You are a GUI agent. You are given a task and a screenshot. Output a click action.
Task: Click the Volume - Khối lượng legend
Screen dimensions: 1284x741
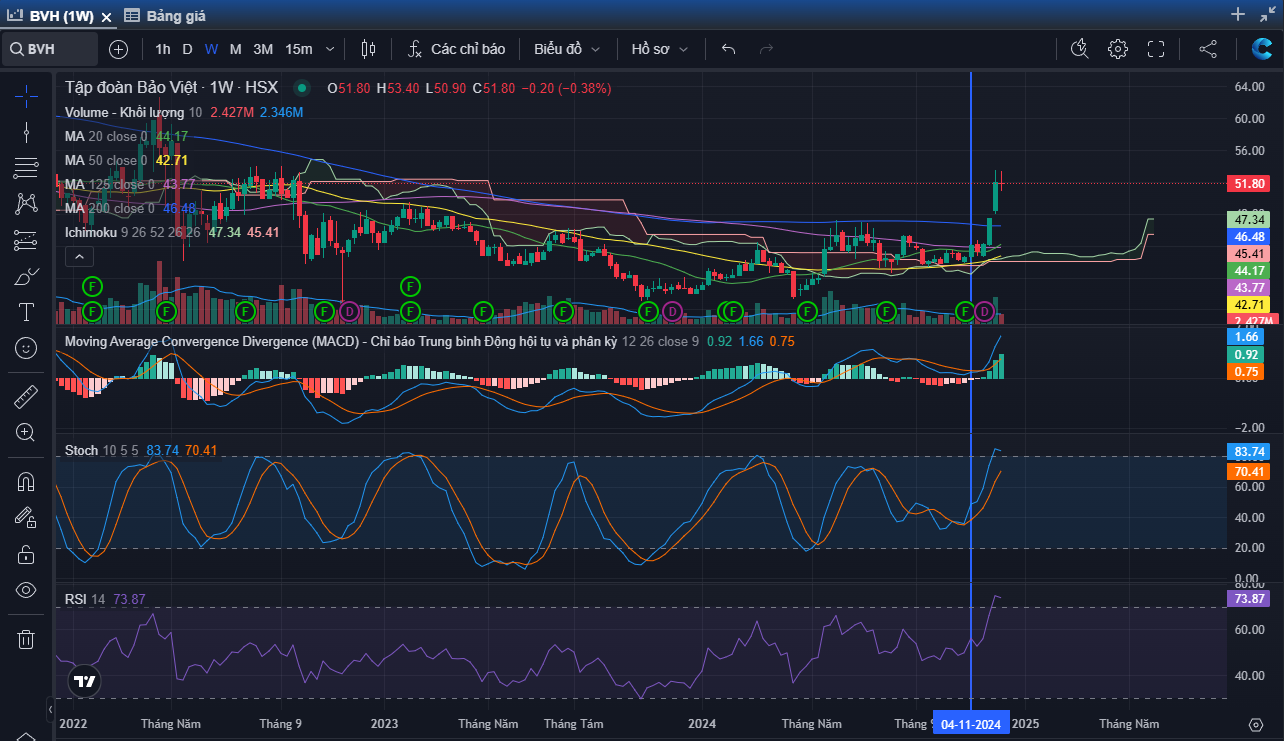click(x=124, y=112)
